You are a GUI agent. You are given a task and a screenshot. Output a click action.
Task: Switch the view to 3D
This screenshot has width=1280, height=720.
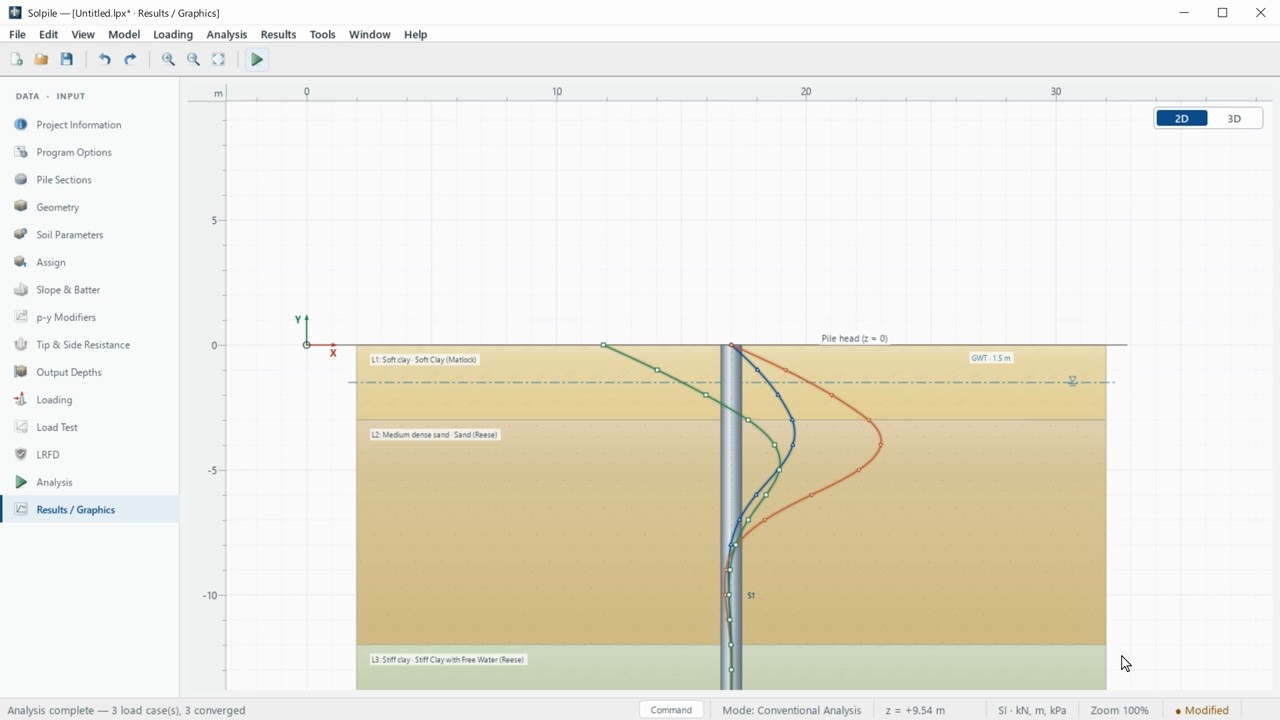point(1234,118)
